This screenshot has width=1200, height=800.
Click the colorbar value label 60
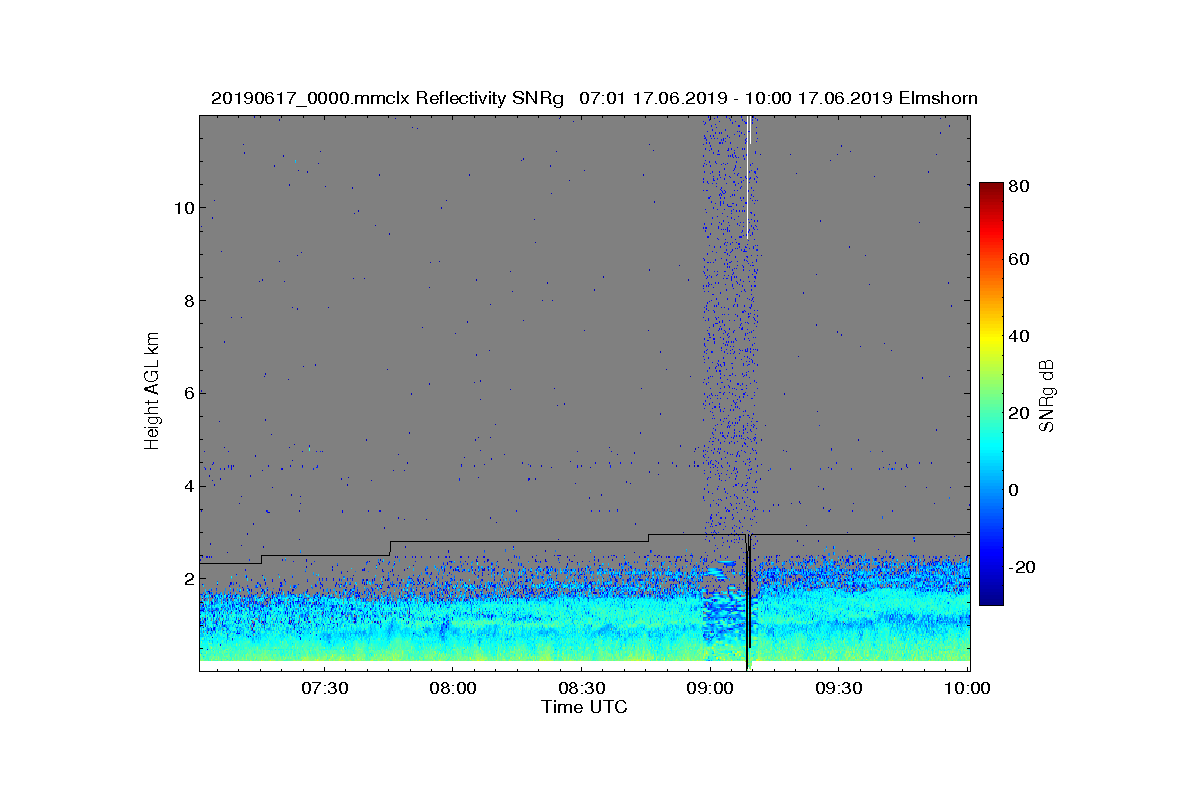pos(1020,259)
